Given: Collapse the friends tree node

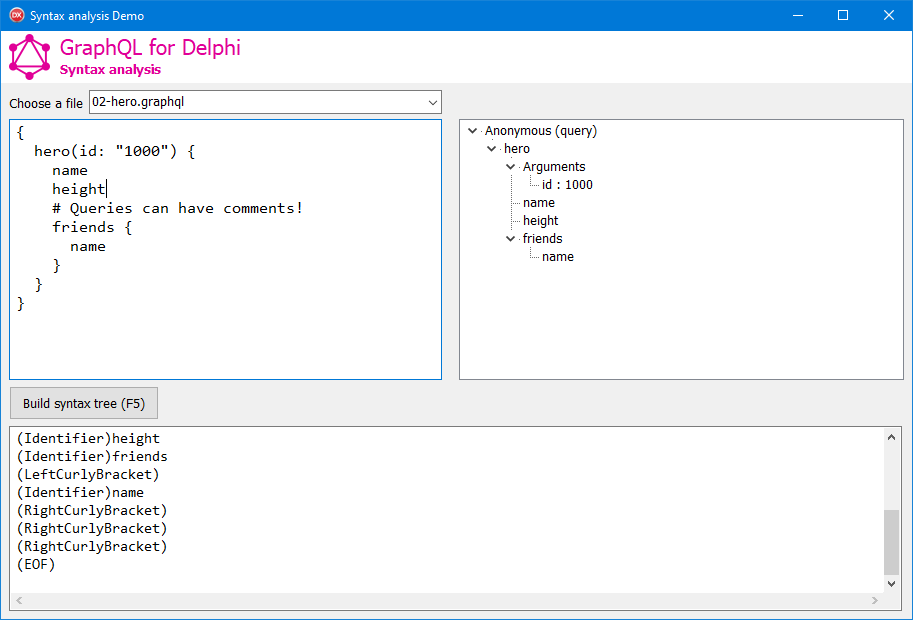Looking at the screenshot, I should 510,239.
